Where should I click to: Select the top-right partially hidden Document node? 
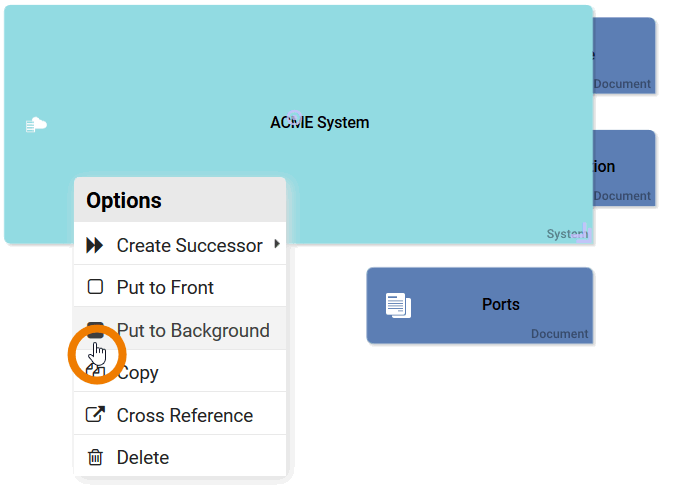[x=624, y=55]
